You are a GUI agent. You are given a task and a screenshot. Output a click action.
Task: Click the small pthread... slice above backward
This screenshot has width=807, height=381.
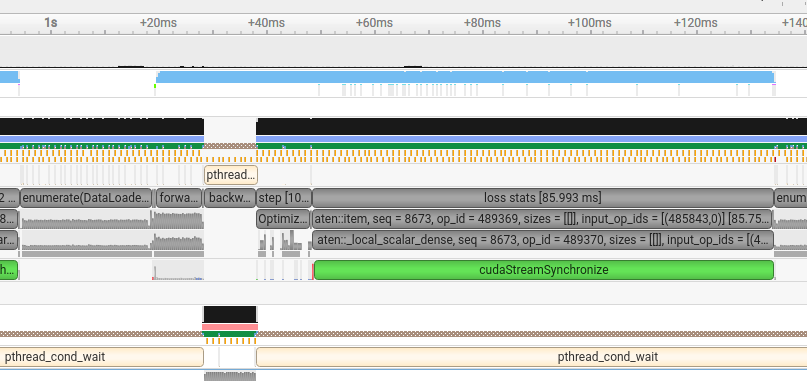click(x=231, y=175)
